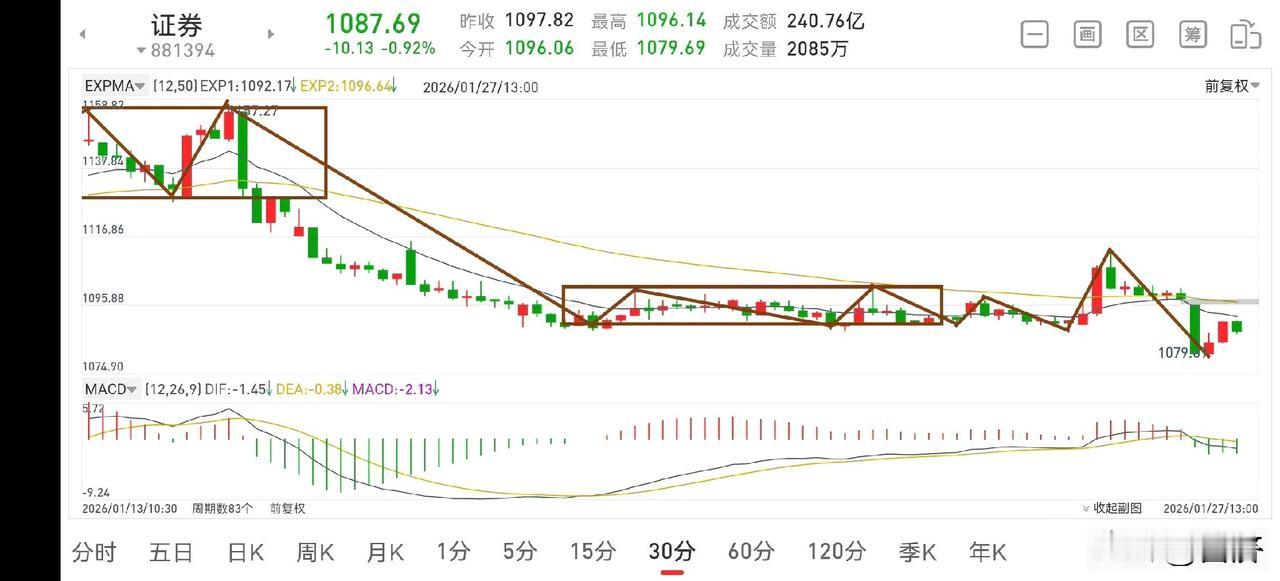Switch to the 1分 tab
Viewport: 1280px width, 581px height.
(x=453, y=551)
